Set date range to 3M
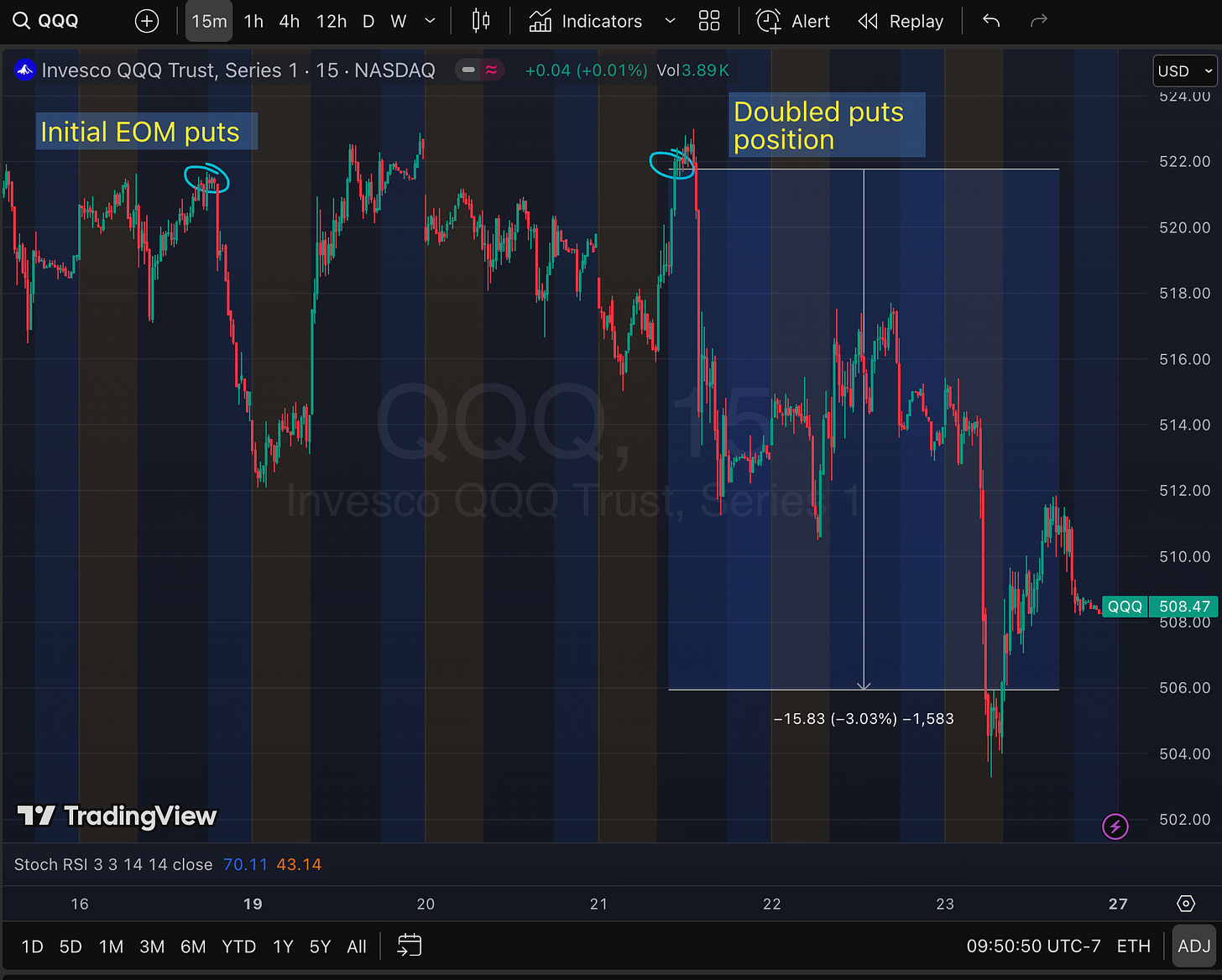This screenshot has height=980, width=1222. (x=152, y=946)
